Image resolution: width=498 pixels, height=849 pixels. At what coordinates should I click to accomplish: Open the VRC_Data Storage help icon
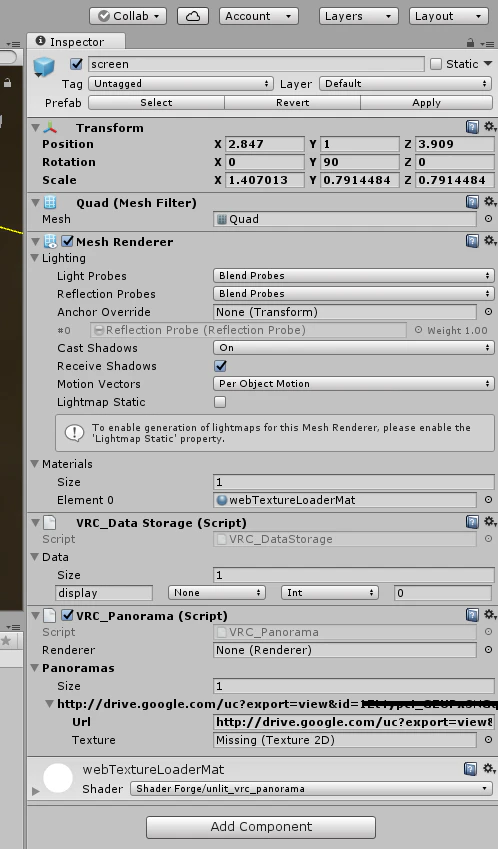pos(472,522)
